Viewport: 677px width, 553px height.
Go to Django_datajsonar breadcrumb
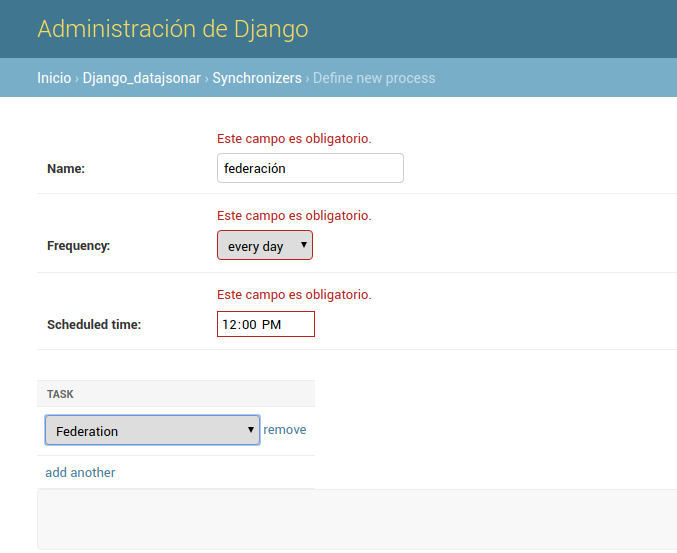[142, 78]
